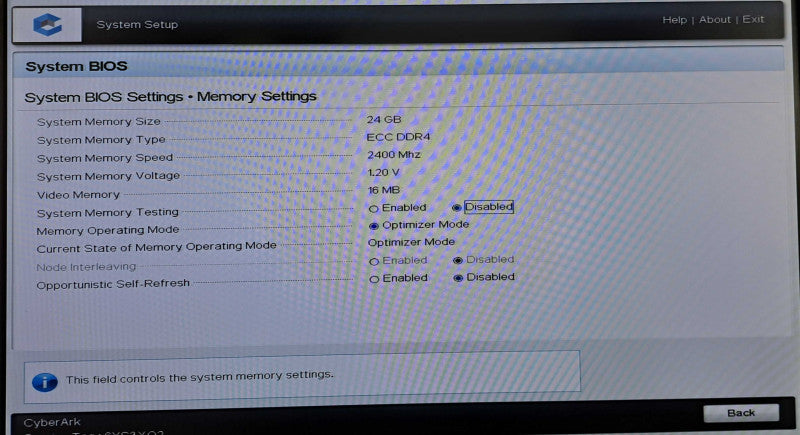The width and height of the screenshot is (800, 435).
Task: Click the Opportunistic Self-Refresh label
Action: click(113, 284)
